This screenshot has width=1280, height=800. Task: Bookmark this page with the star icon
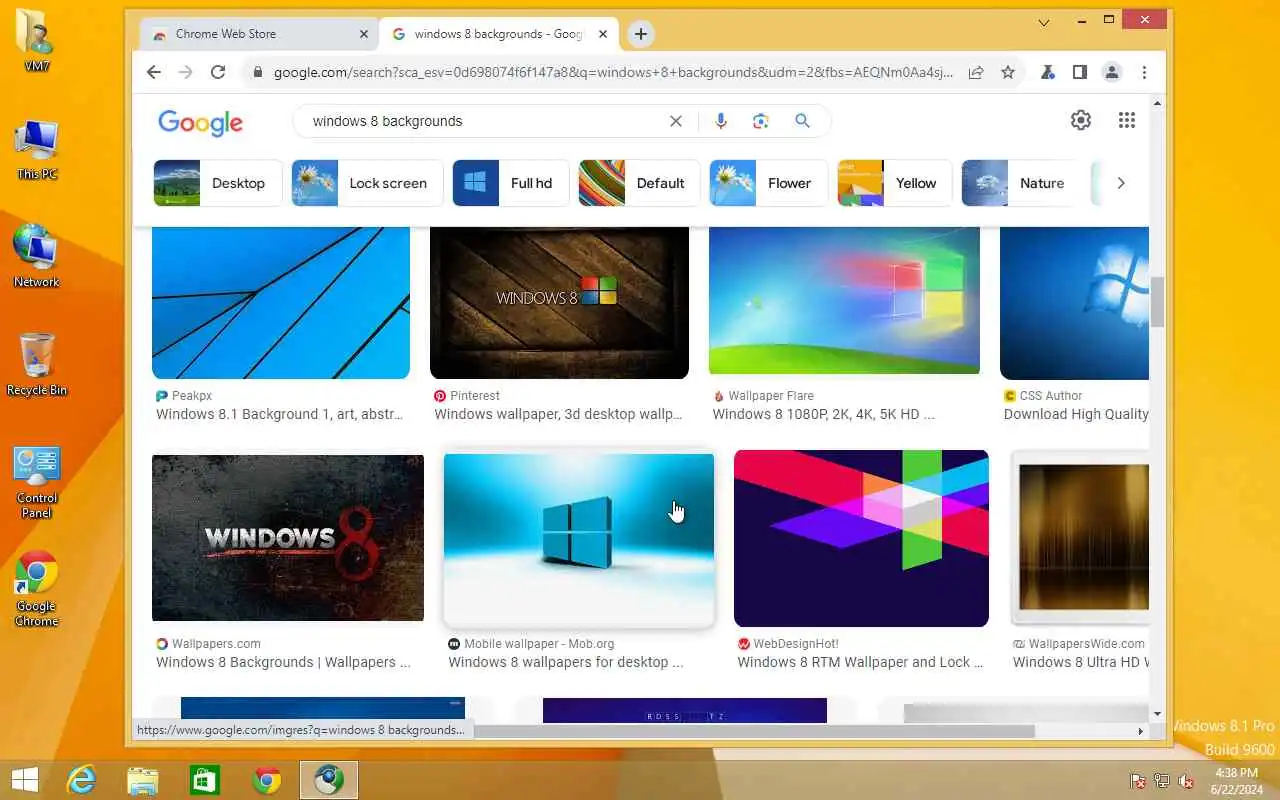tap(1008, 72)
